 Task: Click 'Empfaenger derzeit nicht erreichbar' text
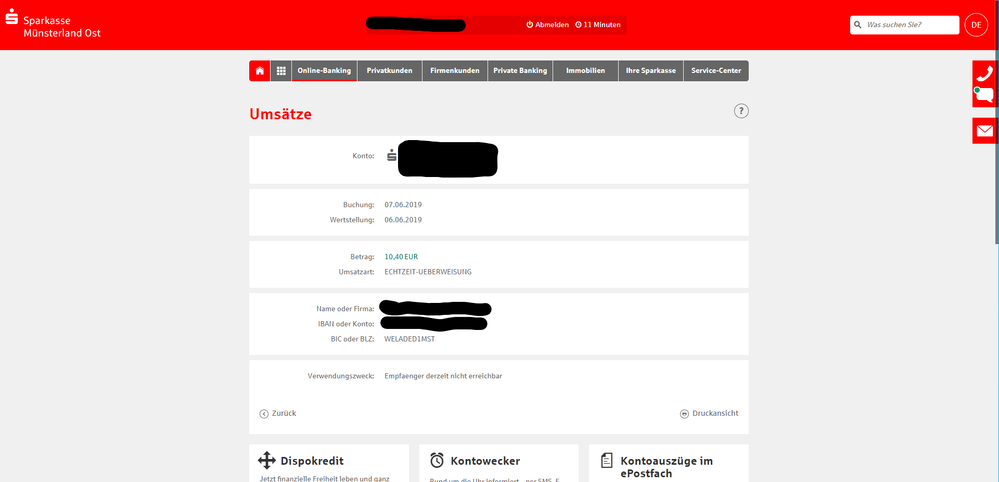point(443,376)
